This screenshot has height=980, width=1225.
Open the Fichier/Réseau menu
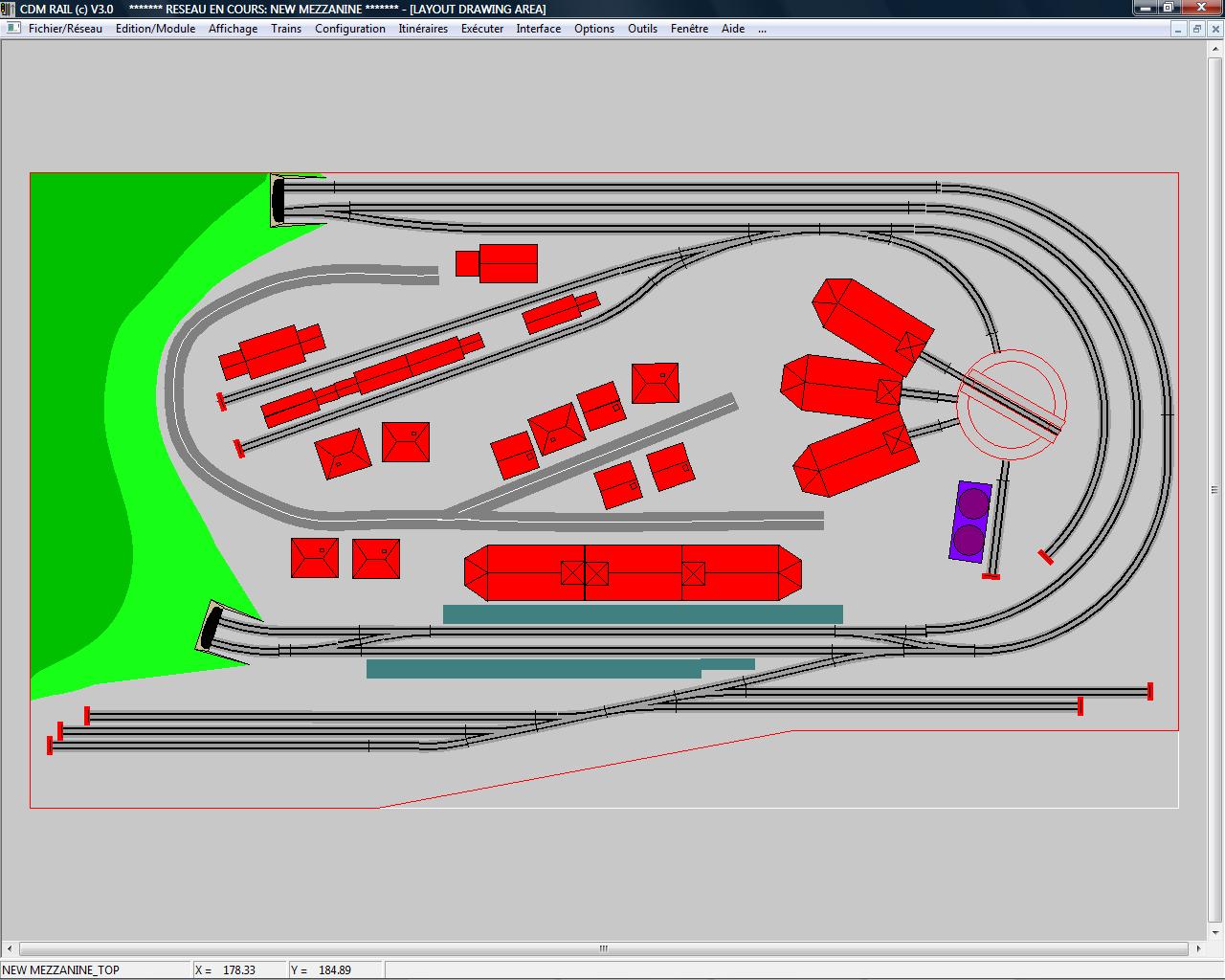click(x=65, y=29)
